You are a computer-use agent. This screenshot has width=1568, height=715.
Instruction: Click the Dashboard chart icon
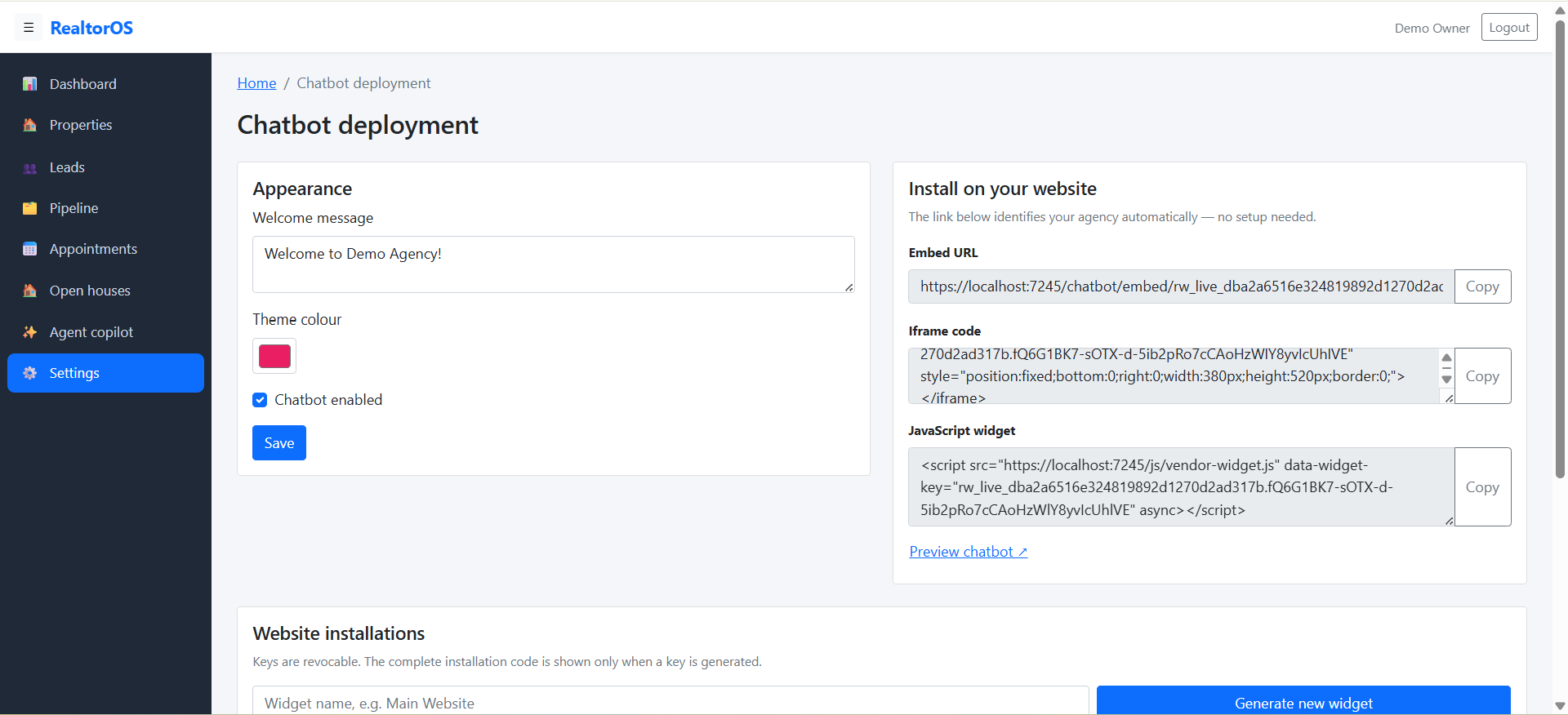pos(30,84)
